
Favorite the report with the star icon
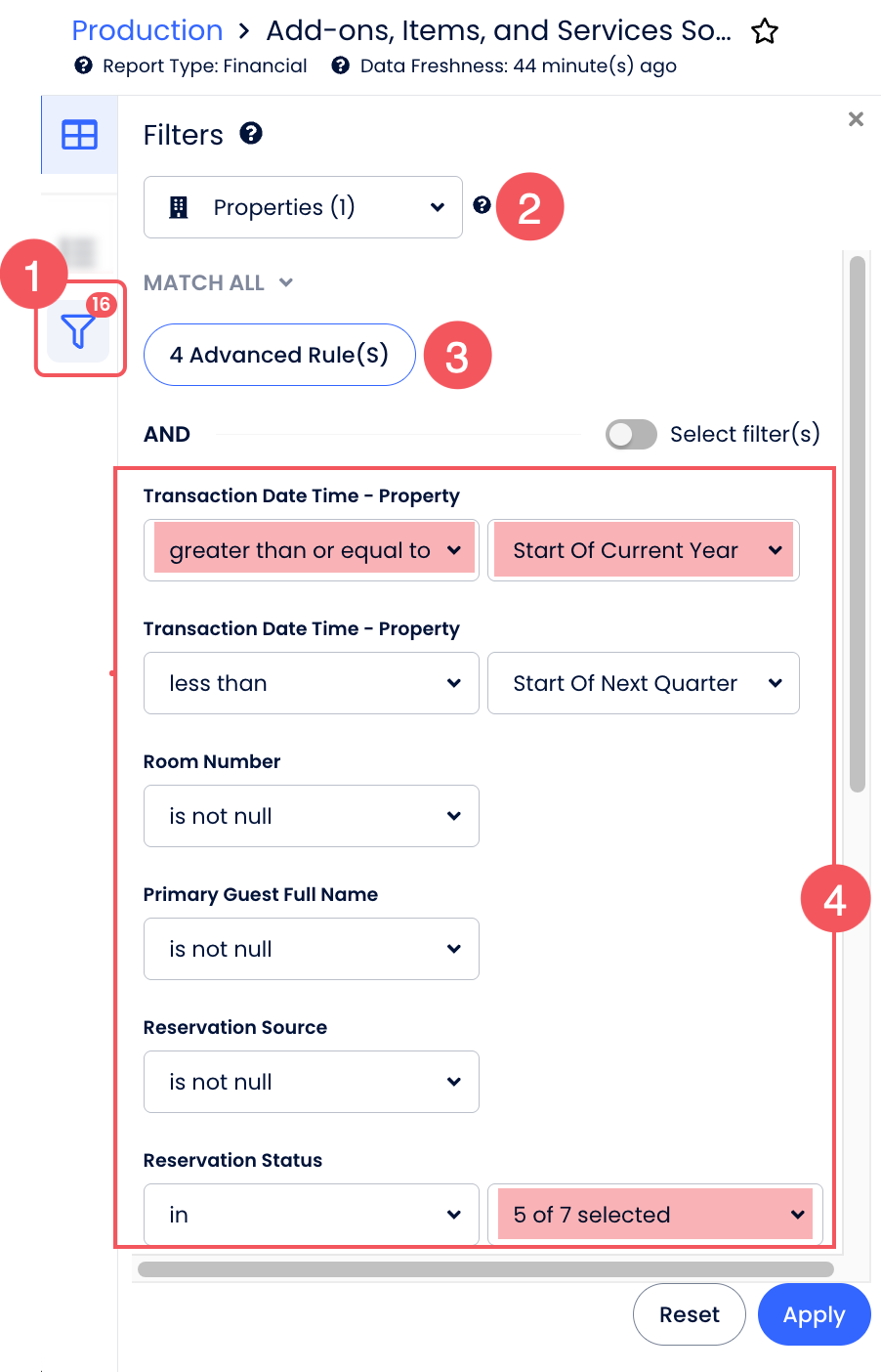click(x=765, y=32)
